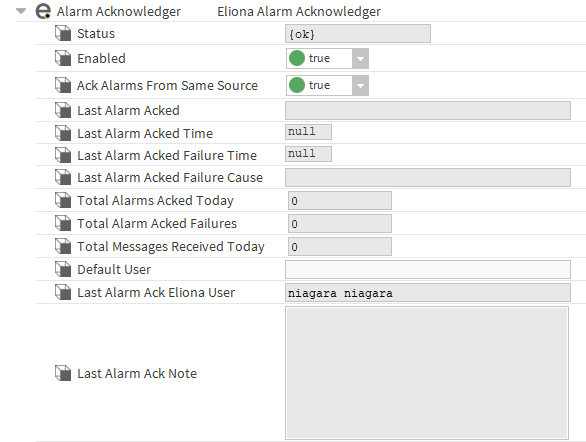586x442 pixels.
Task: Click the Total Alarm Acked Failures label
Action: coord(157,223)
